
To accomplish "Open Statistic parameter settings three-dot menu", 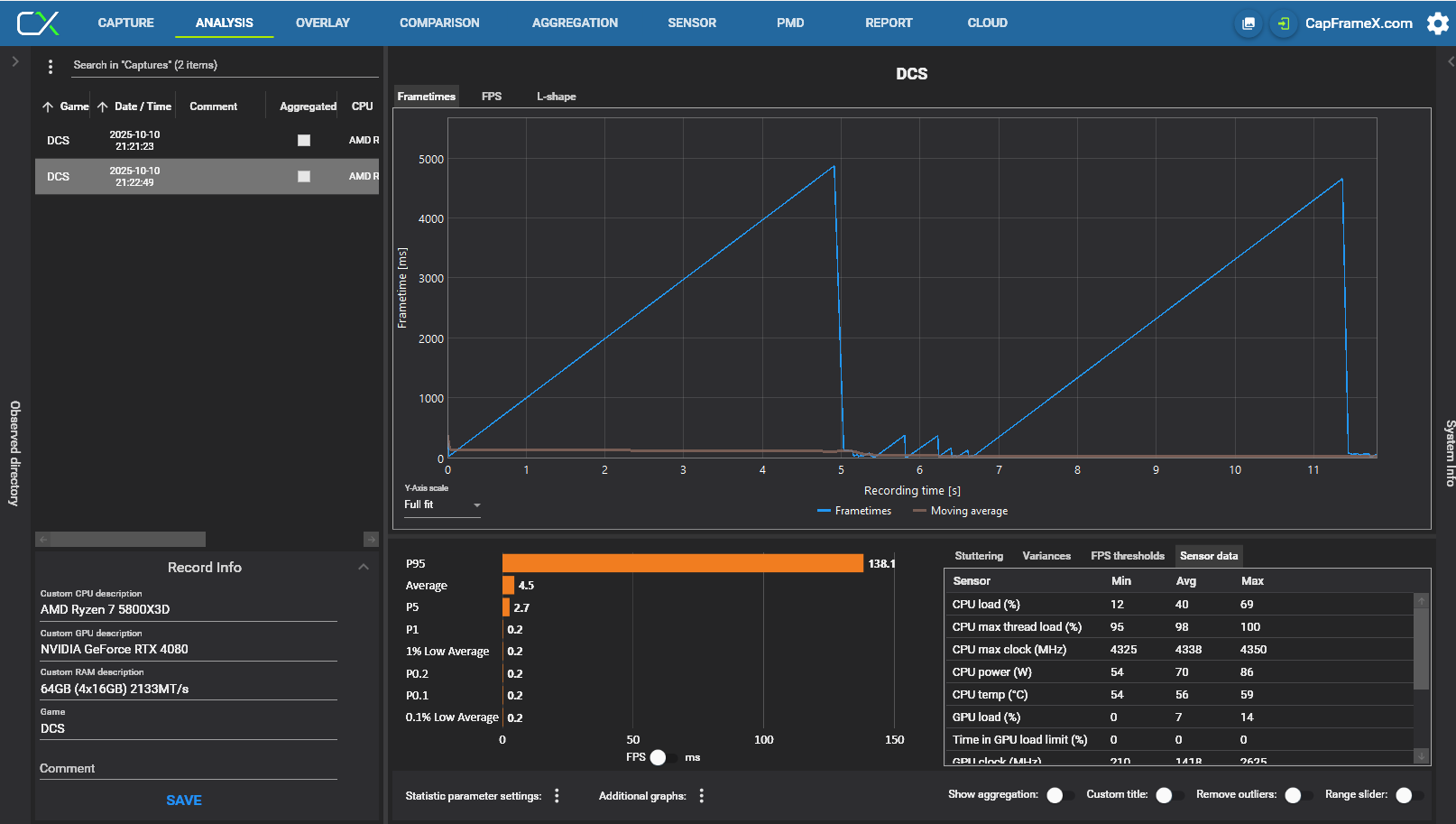I will (x=557, y=795).
